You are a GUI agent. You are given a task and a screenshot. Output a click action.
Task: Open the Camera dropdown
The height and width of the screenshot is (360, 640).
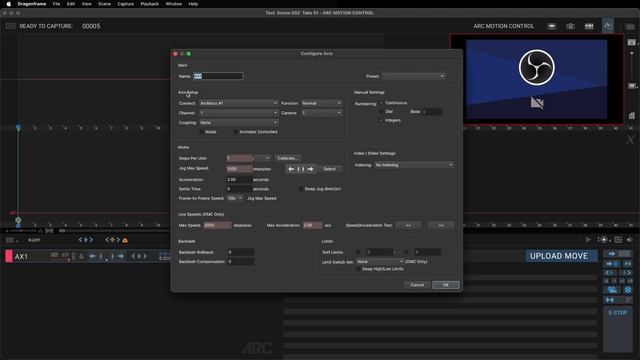[x=322, y=113]
